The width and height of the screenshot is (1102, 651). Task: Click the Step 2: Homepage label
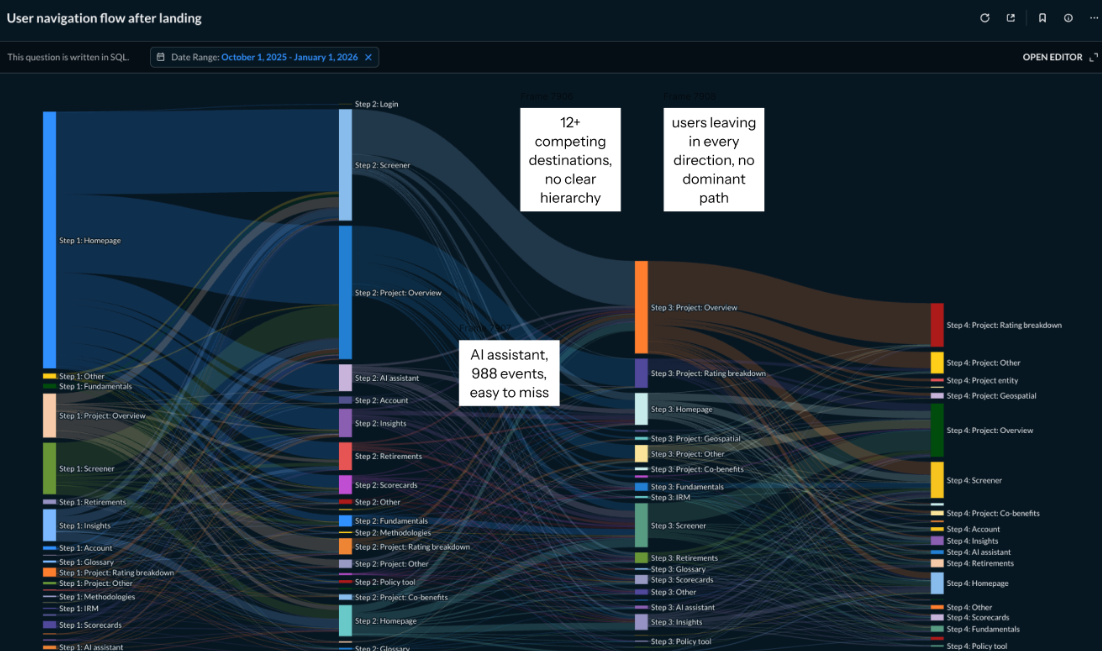pyautogui.click(x=385, y=621)
